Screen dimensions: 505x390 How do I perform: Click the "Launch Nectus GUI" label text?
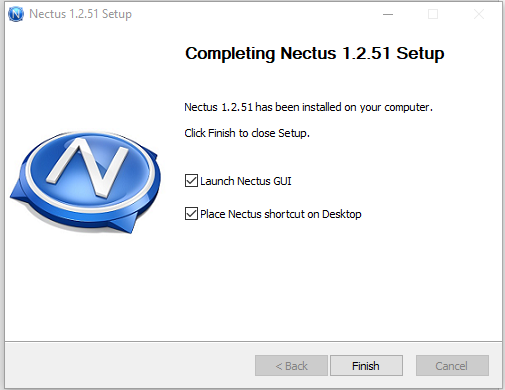246,181
